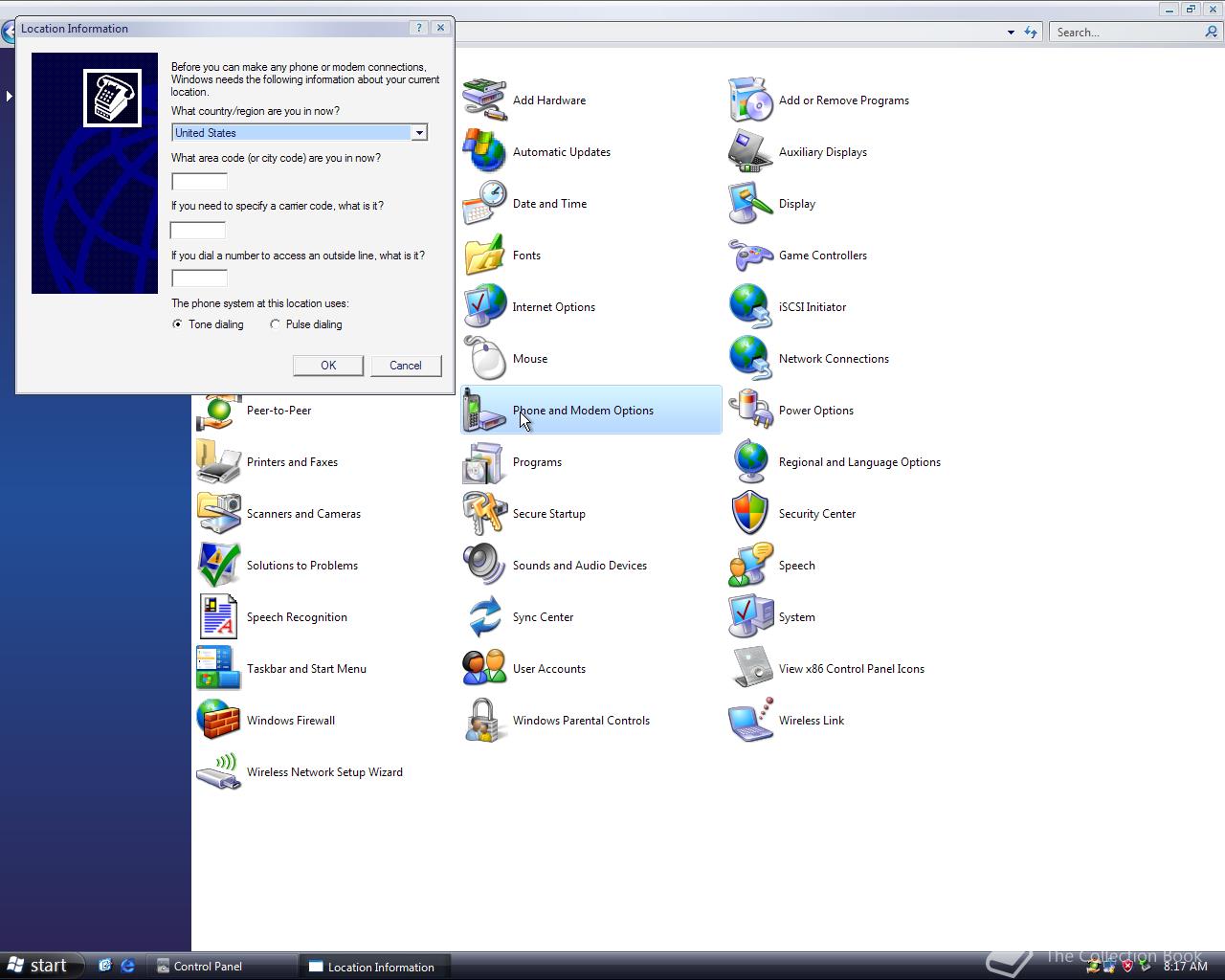Open the Wireless Link icon
The image size is (1225, 980).
750,720
